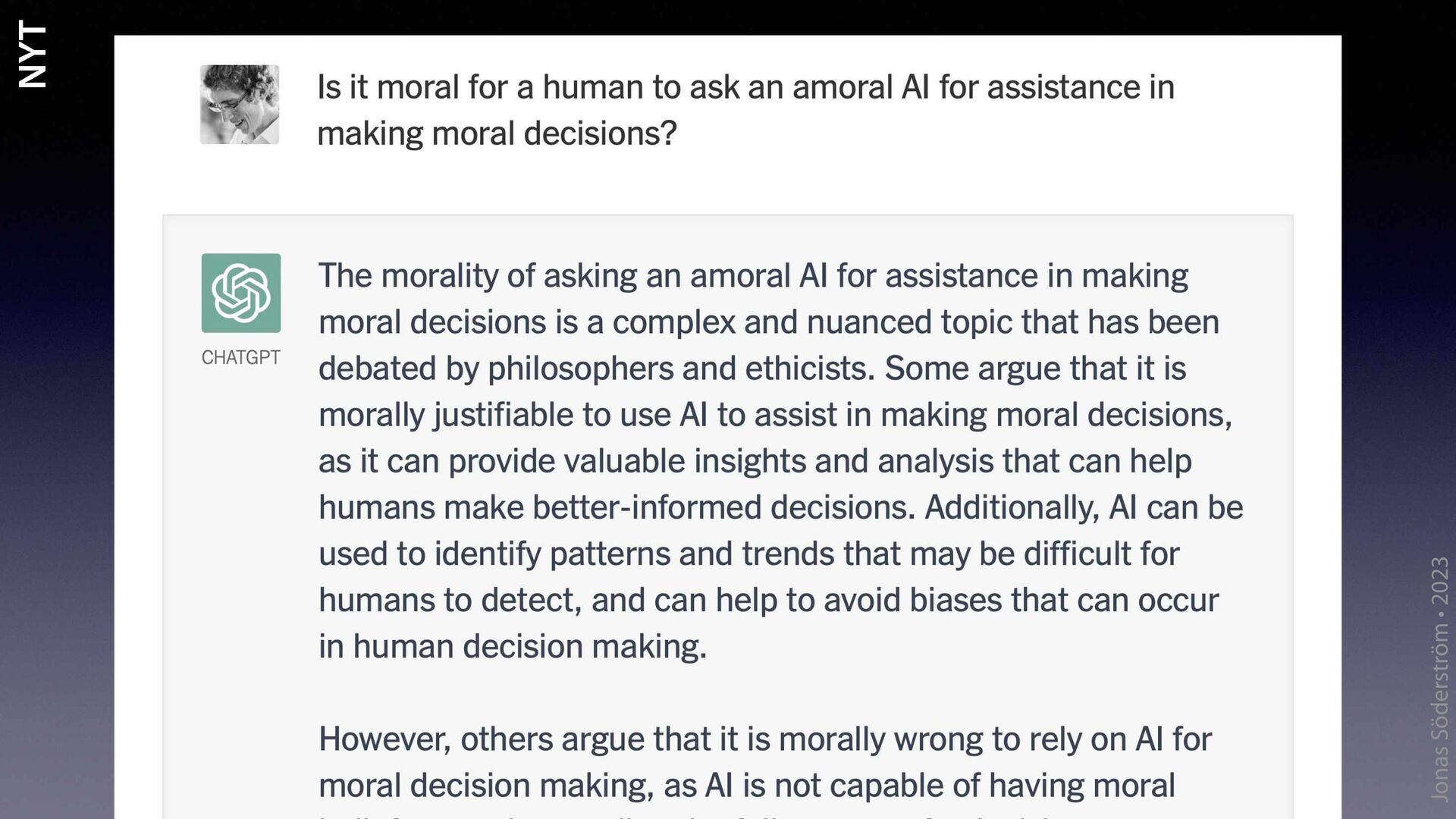Click the question text about amoral AI
The height and width of the screenshot is (819, 1456).
pyautogui.click(x=745, y=110)
